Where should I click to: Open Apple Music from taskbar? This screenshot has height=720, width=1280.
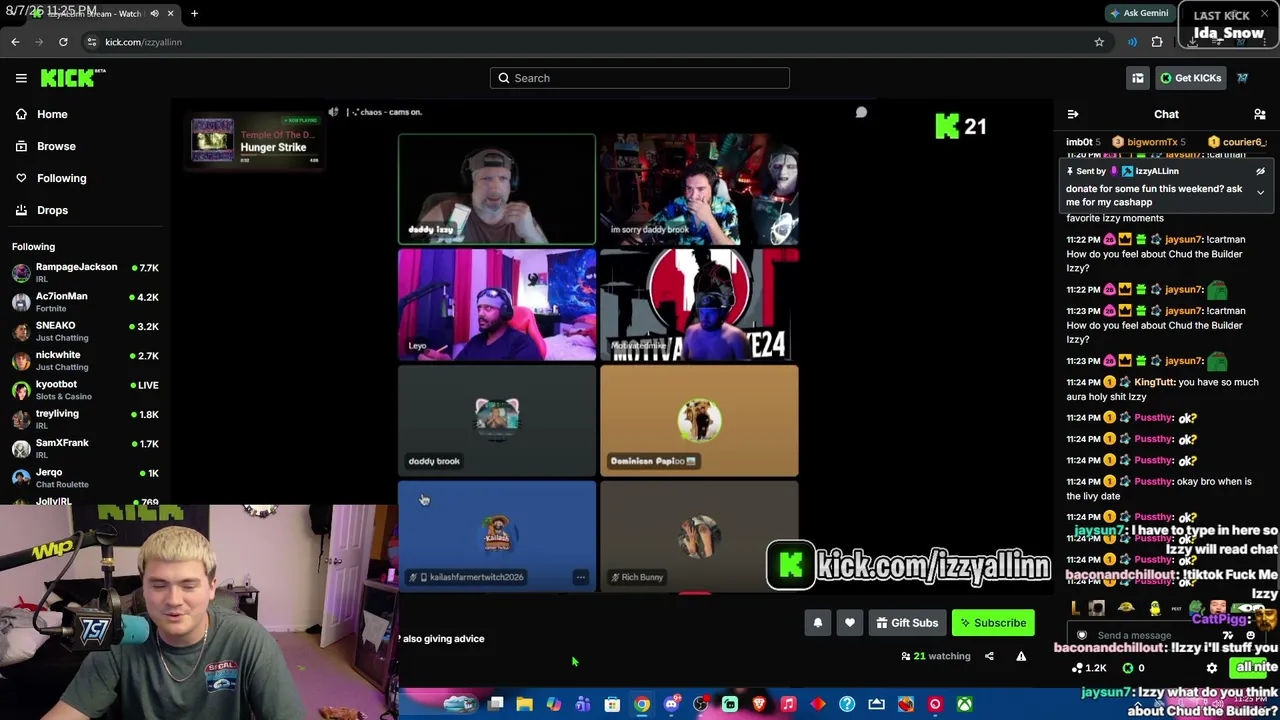pos(788,705)
